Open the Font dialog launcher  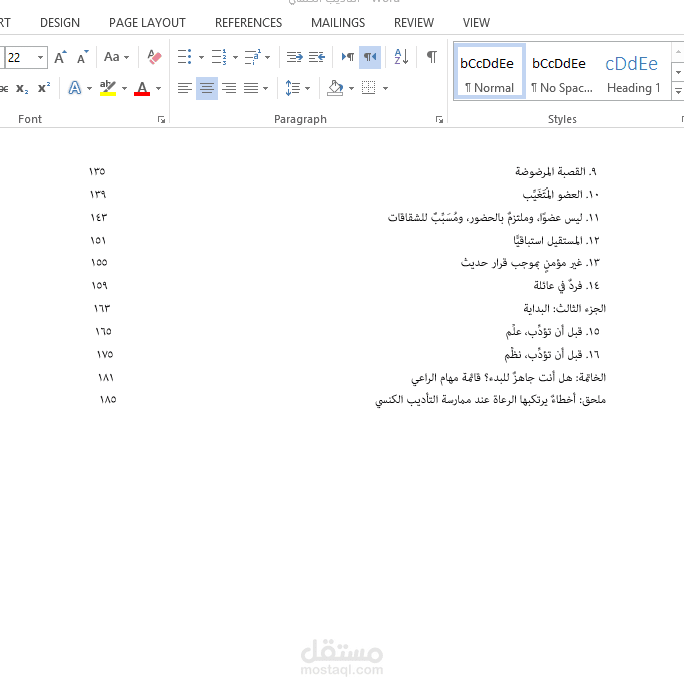pyautogui.click(x=161, y=119)
